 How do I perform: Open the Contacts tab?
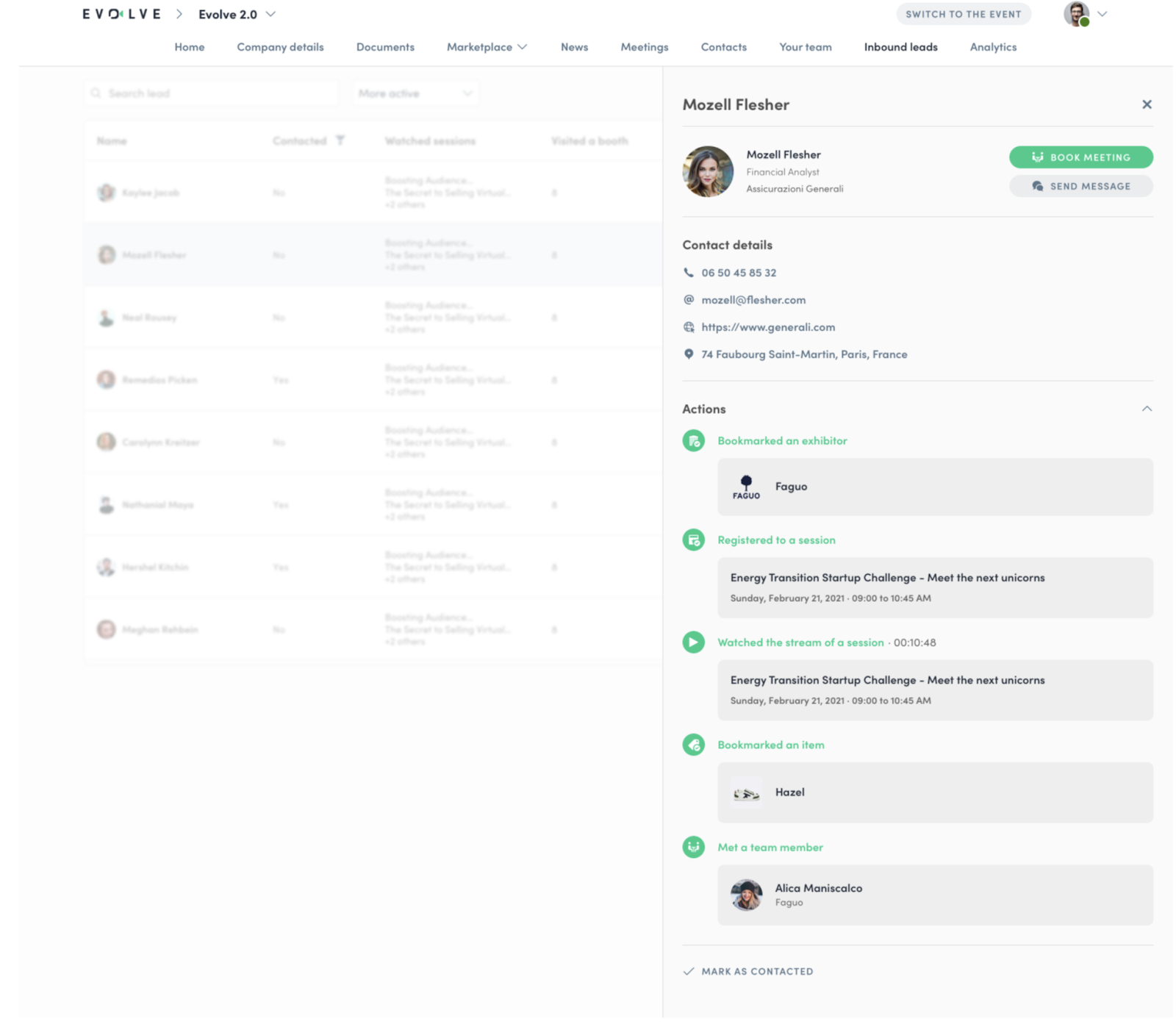724,47
